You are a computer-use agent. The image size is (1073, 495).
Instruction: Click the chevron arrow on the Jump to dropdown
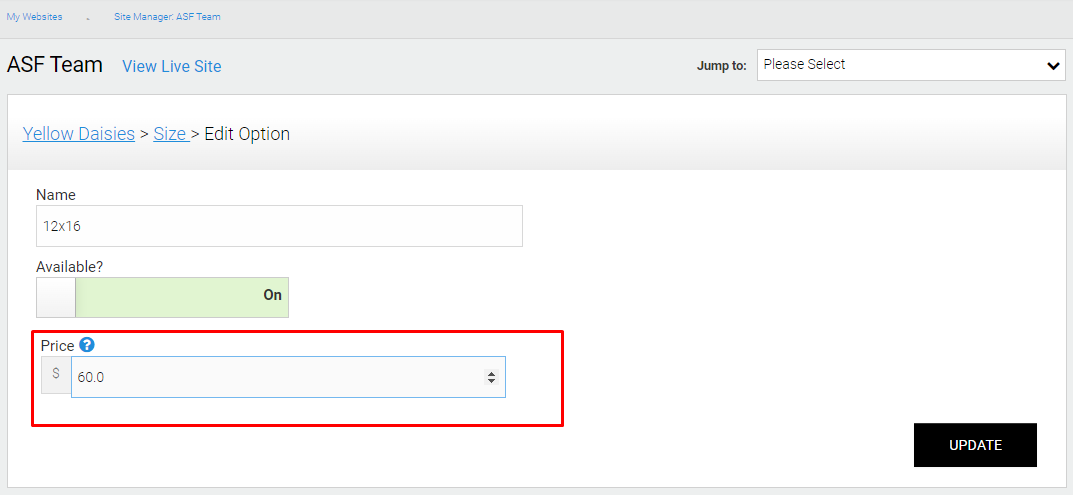1052,66
